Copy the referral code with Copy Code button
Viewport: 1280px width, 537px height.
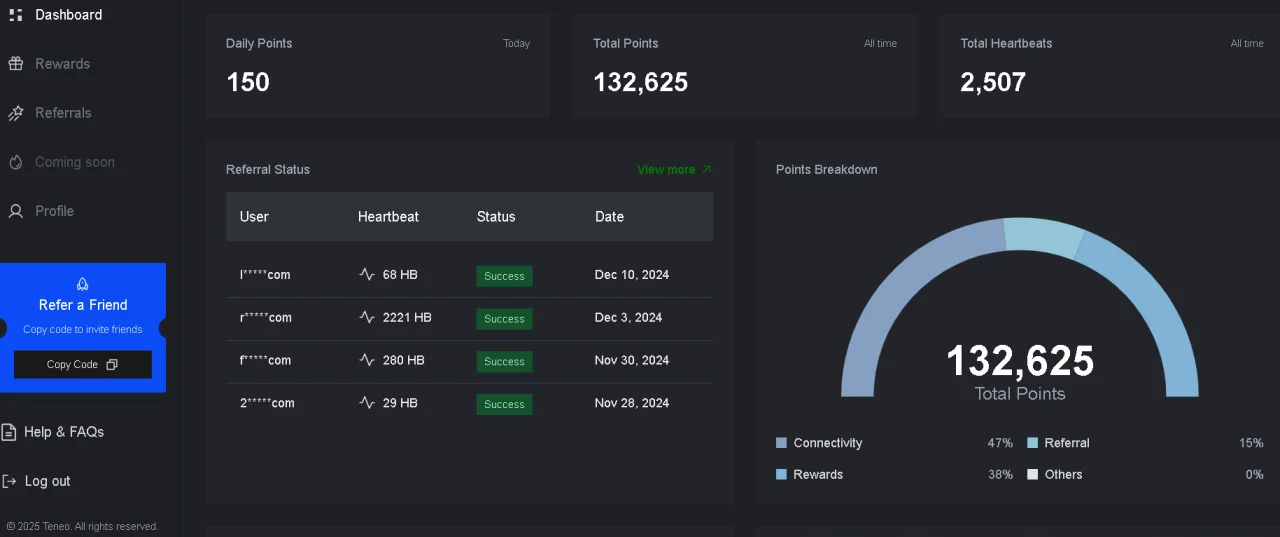point(83,364)
